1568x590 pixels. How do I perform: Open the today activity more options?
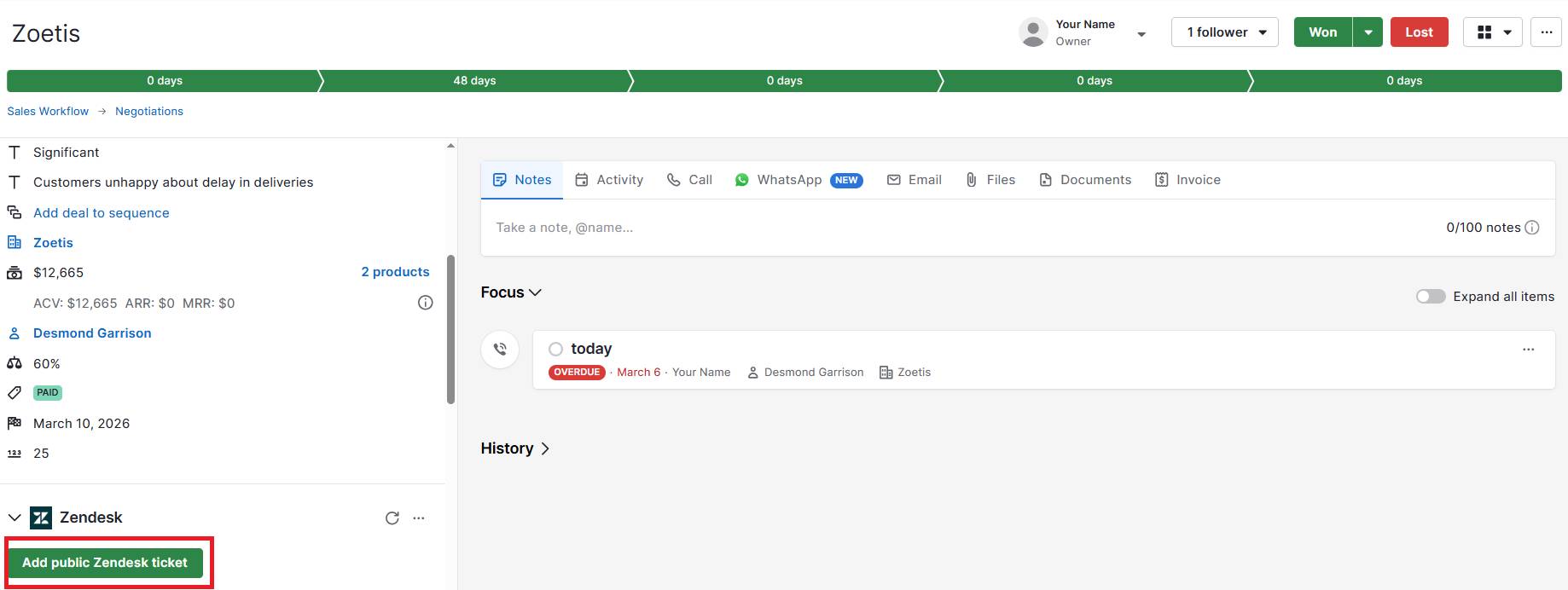pos(1528,350)
